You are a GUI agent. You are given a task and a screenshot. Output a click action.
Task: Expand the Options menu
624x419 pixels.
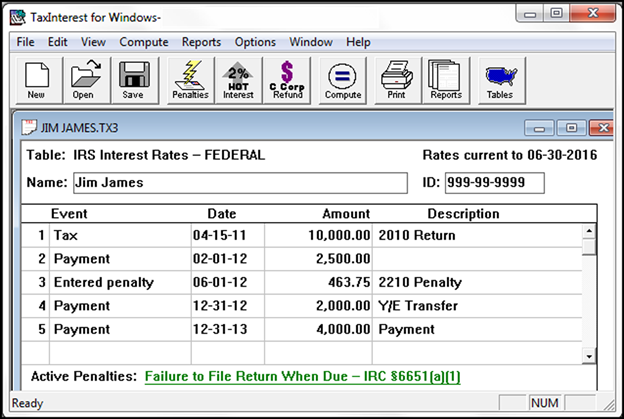point(255,42)
